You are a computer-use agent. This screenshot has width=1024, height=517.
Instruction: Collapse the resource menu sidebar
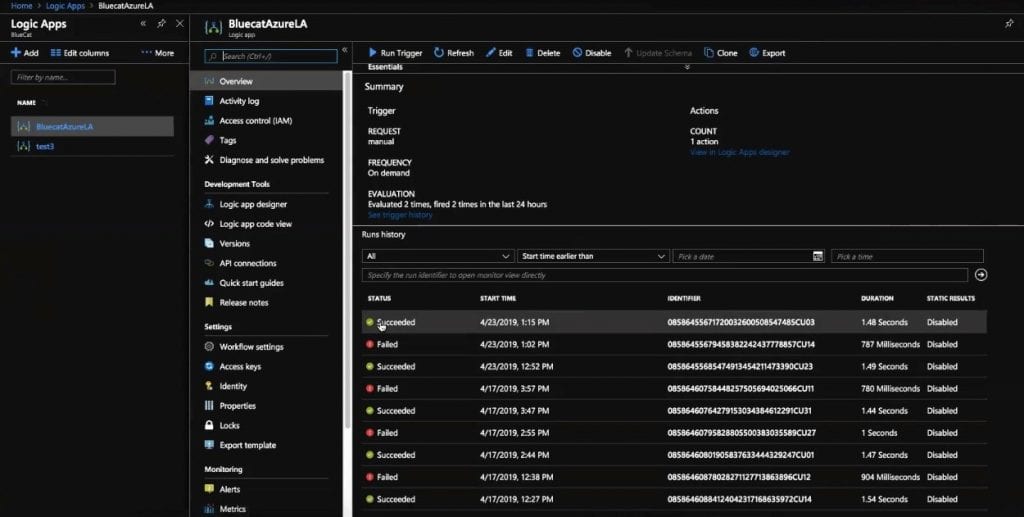point(345,50)
